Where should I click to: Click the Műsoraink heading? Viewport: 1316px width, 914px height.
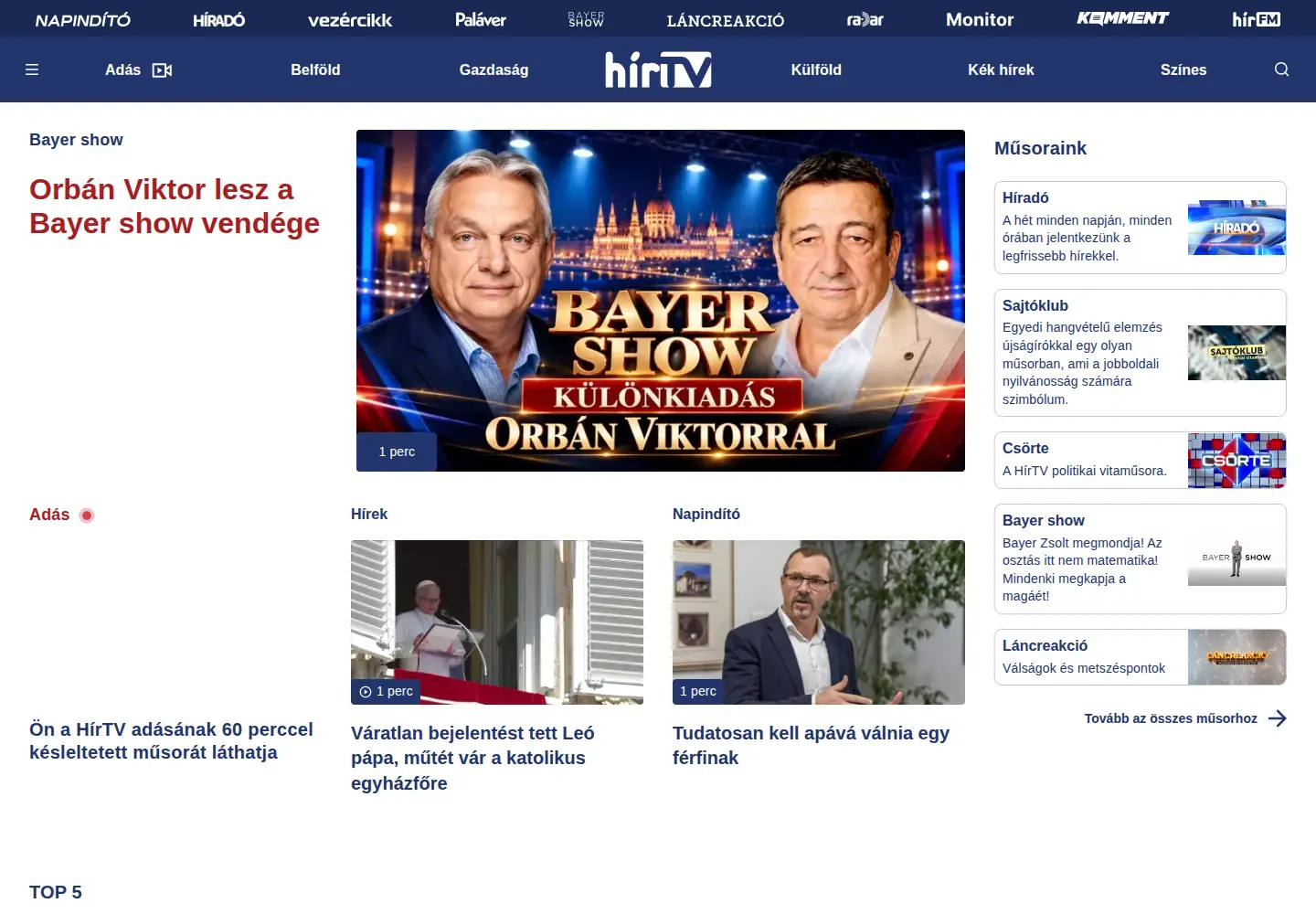coord(1040,148)
